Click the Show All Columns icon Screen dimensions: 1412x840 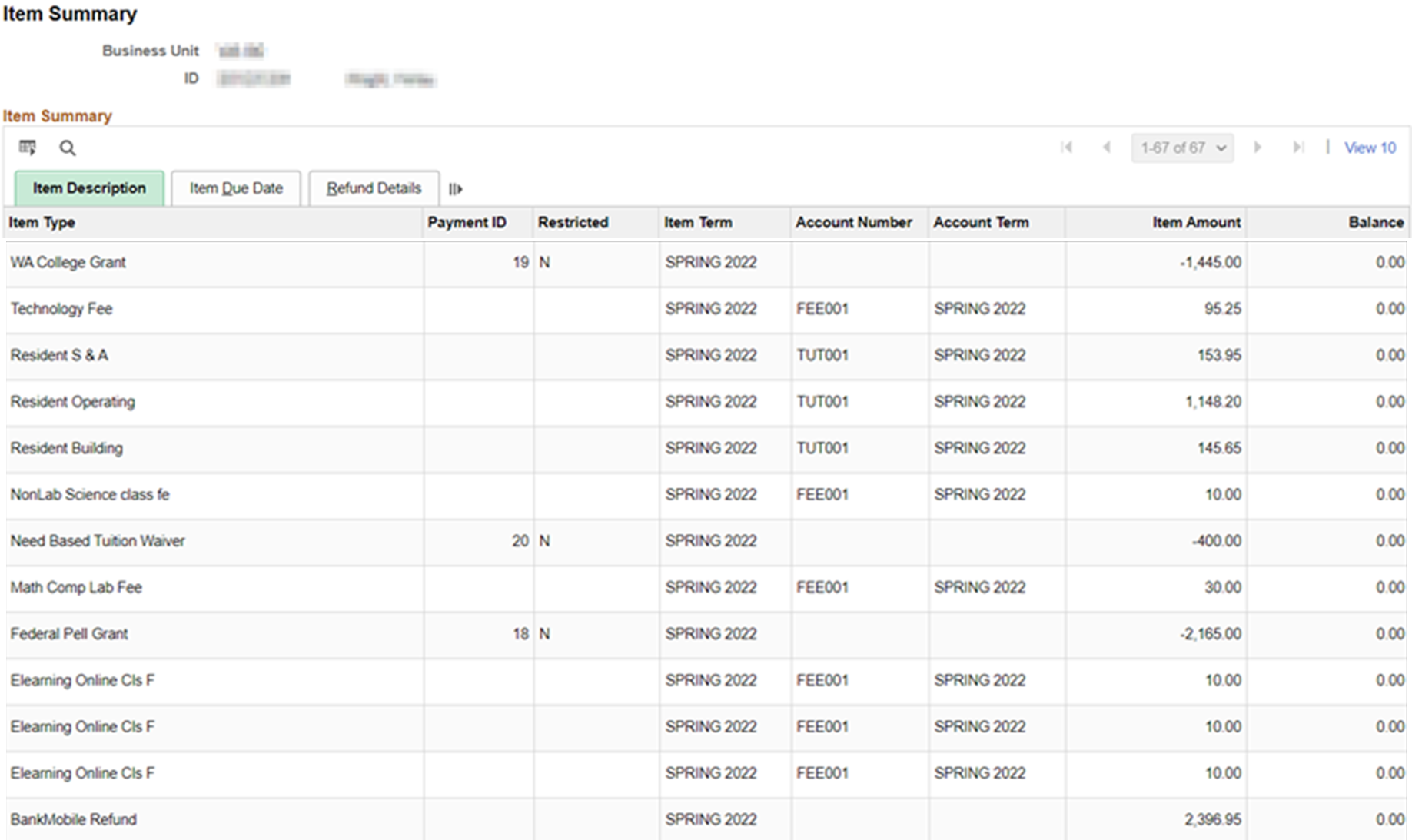pyautogui.click(x=456, y=189)
